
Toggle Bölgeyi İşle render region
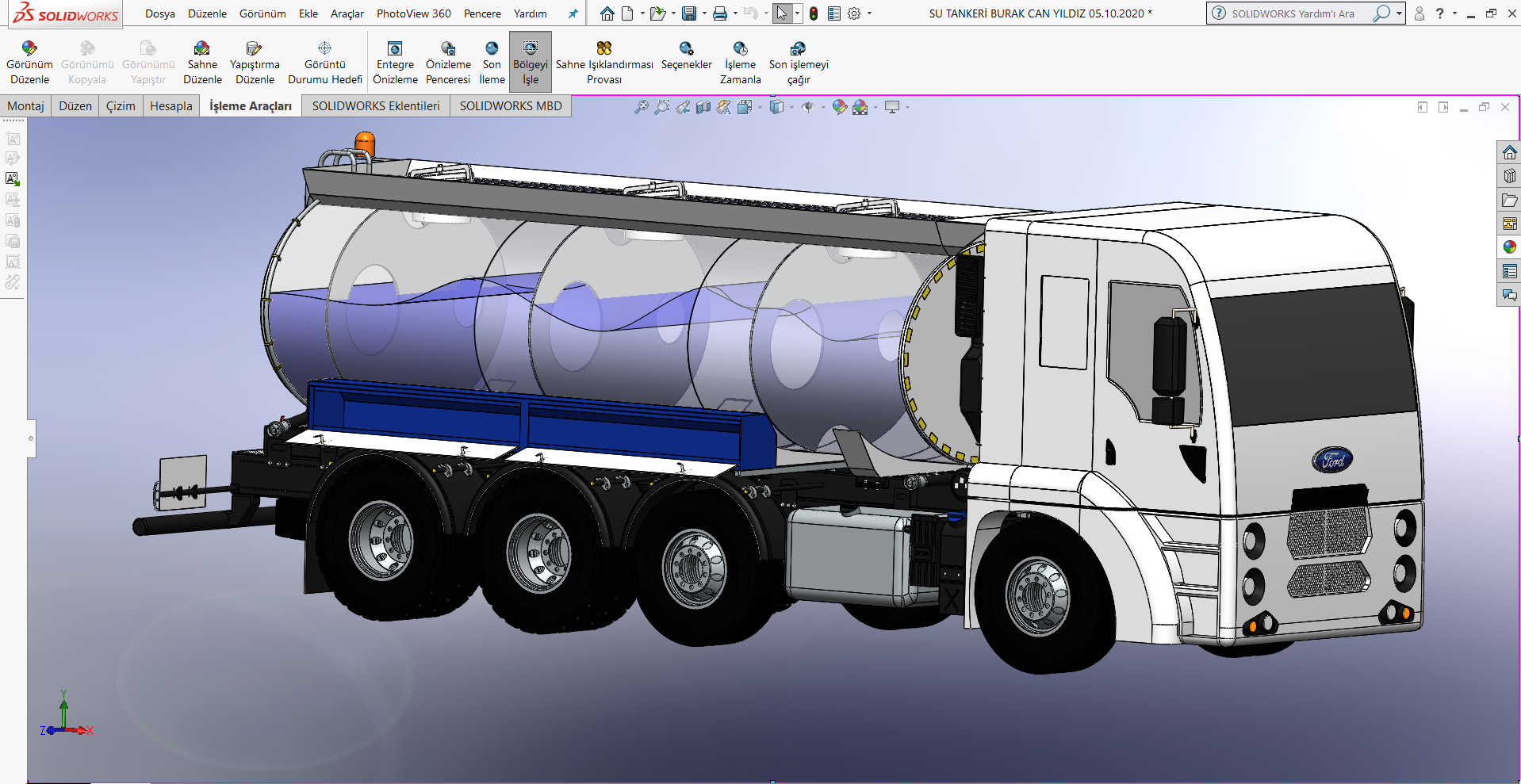(531, 63)
